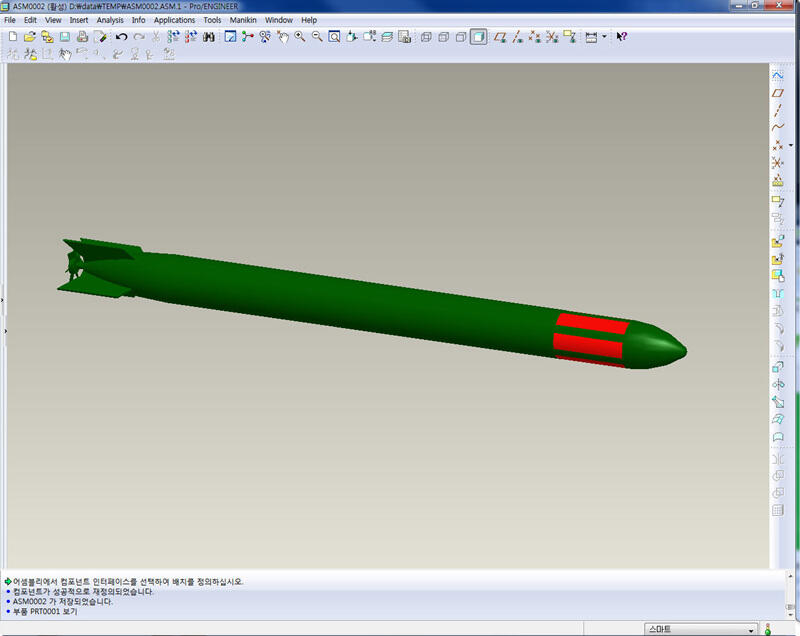
Task: Select the Zoom Out magnifier
Action: [x=317, y=37]
